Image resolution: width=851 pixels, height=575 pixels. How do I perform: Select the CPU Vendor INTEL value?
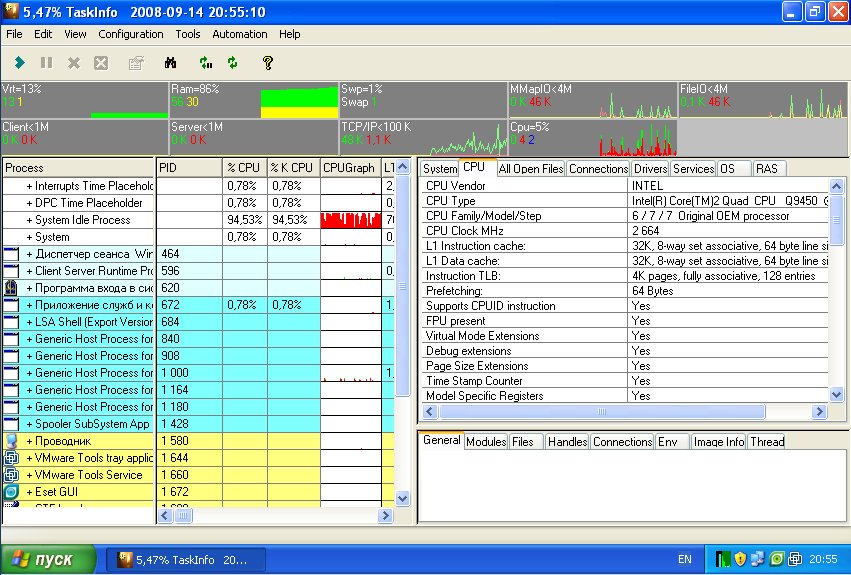(728, 186)
